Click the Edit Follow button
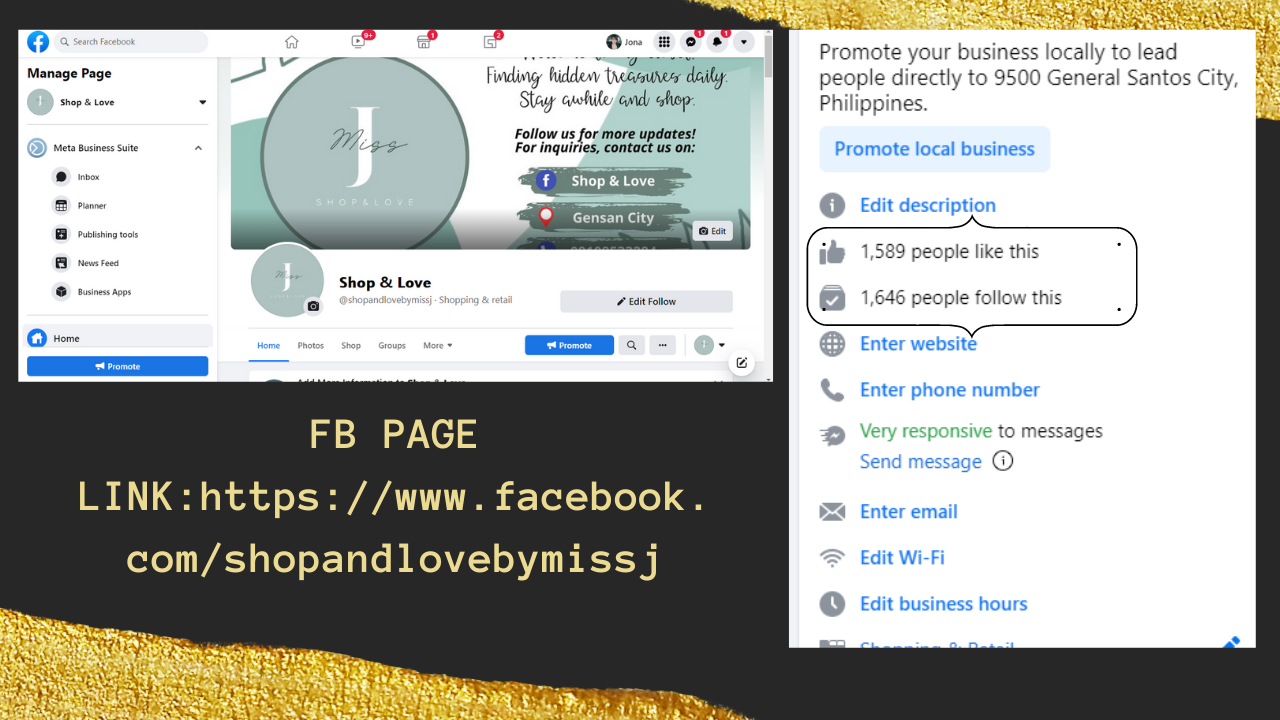 [x=646, y=301]
